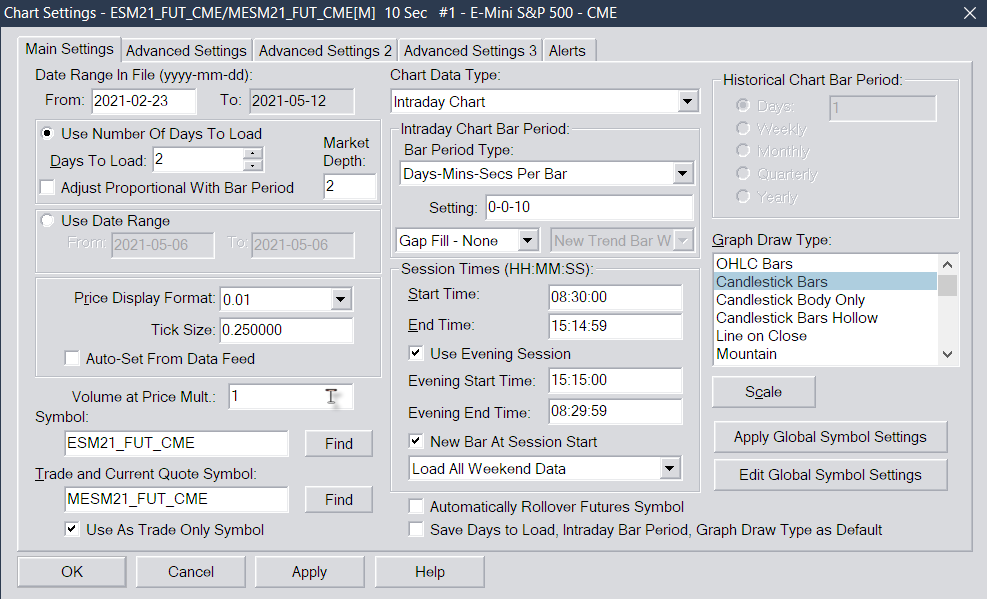Expand the Bar Period Type dropdown
Screen dimensions: 987x599
[682, 174]
